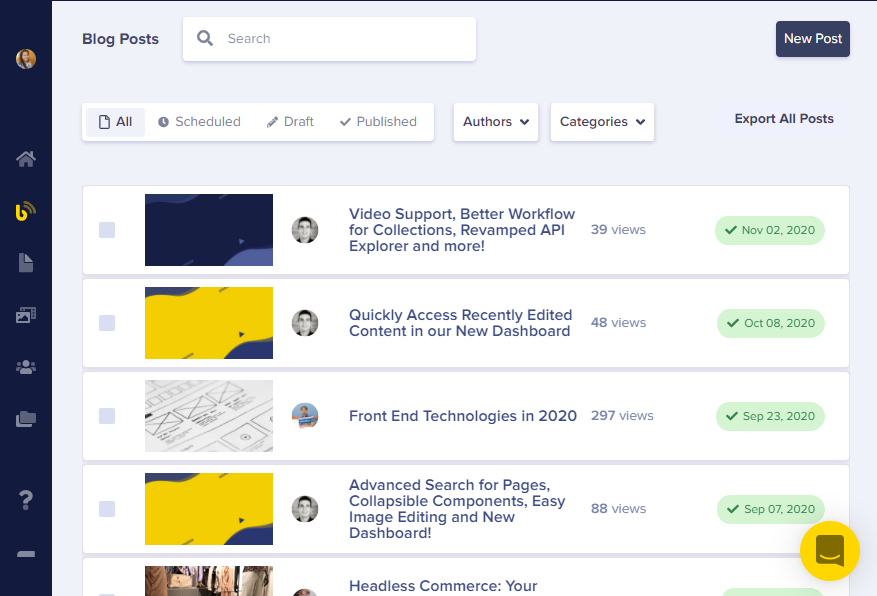Select checkbox for Quickly Access Recently Edited post
The width and height of the screenshot is (877, 596).
coord(107,323)
